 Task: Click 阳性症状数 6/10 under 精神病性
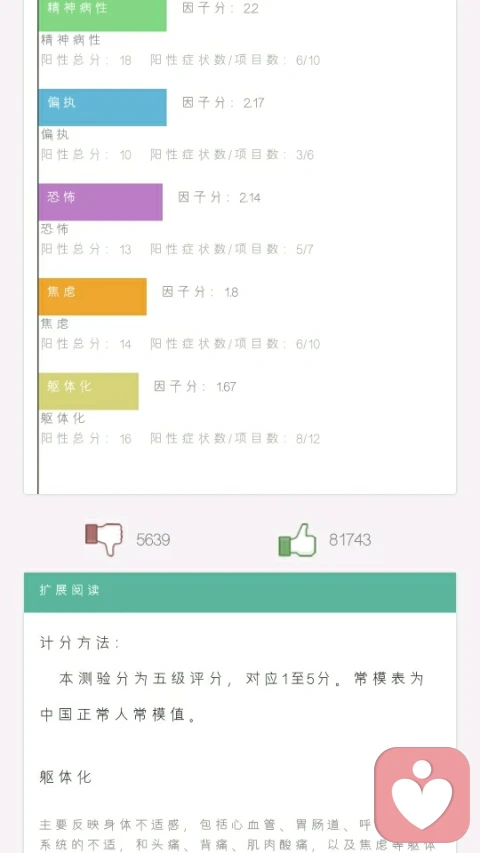(235, 60)
